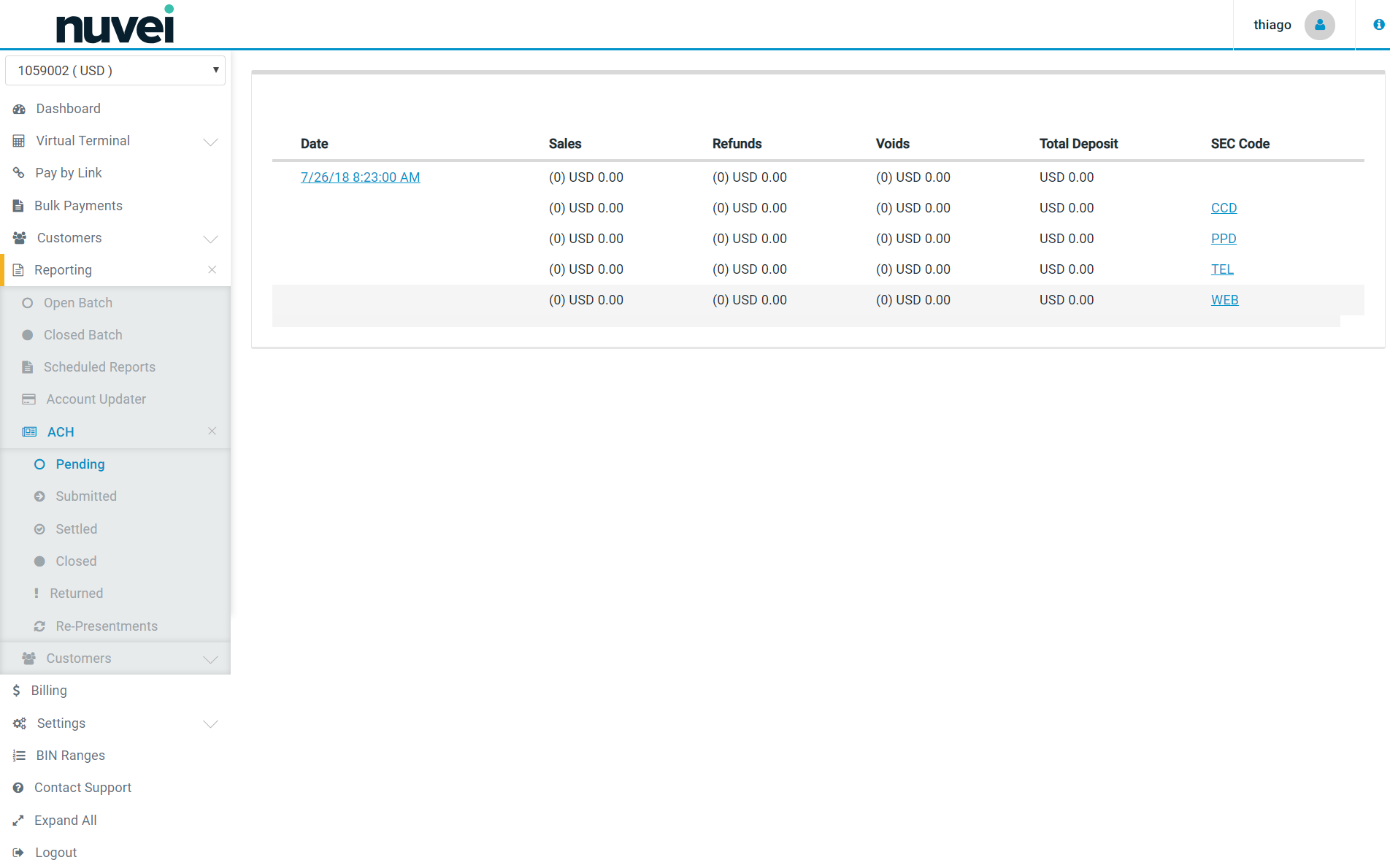Screen dimensions: 1390x868
Task: Click the CCD SEC code link
Action: coord(1224,208)
